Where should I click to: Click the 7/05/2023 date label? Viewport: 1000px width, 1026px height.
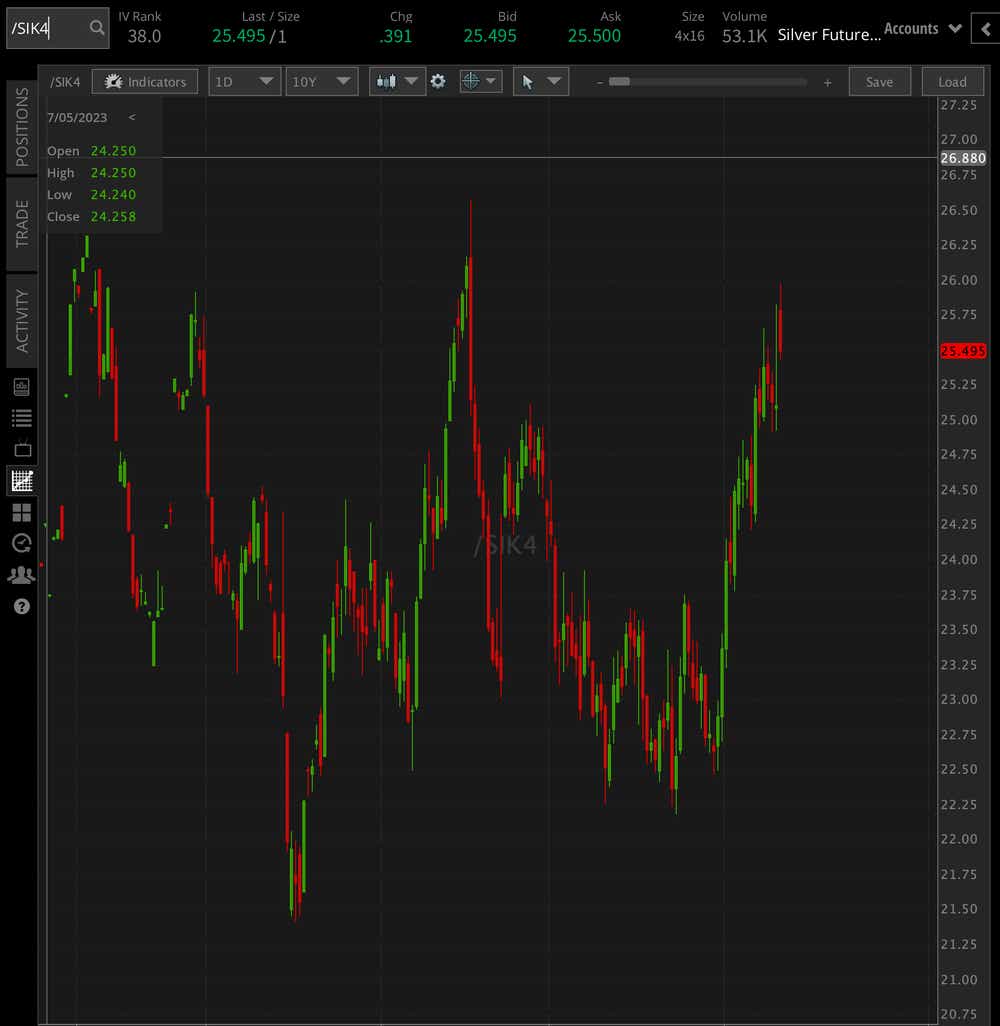[77, 118]
